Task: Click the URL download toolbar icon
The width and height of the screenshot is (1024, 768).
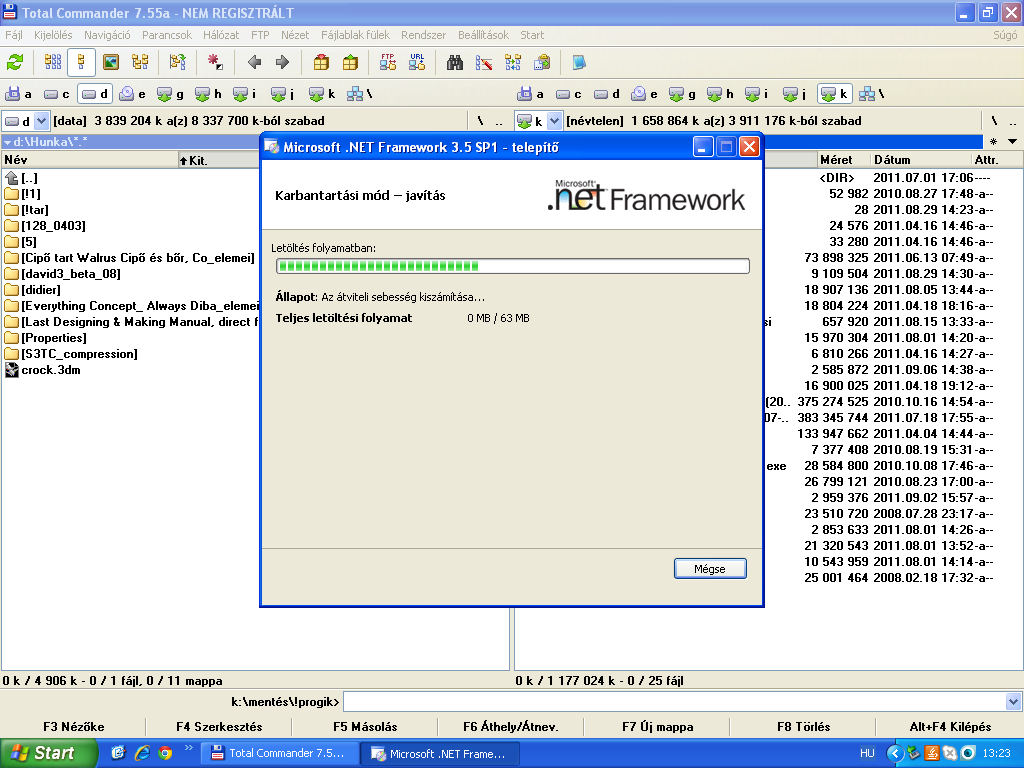Action: coord(417,62)
